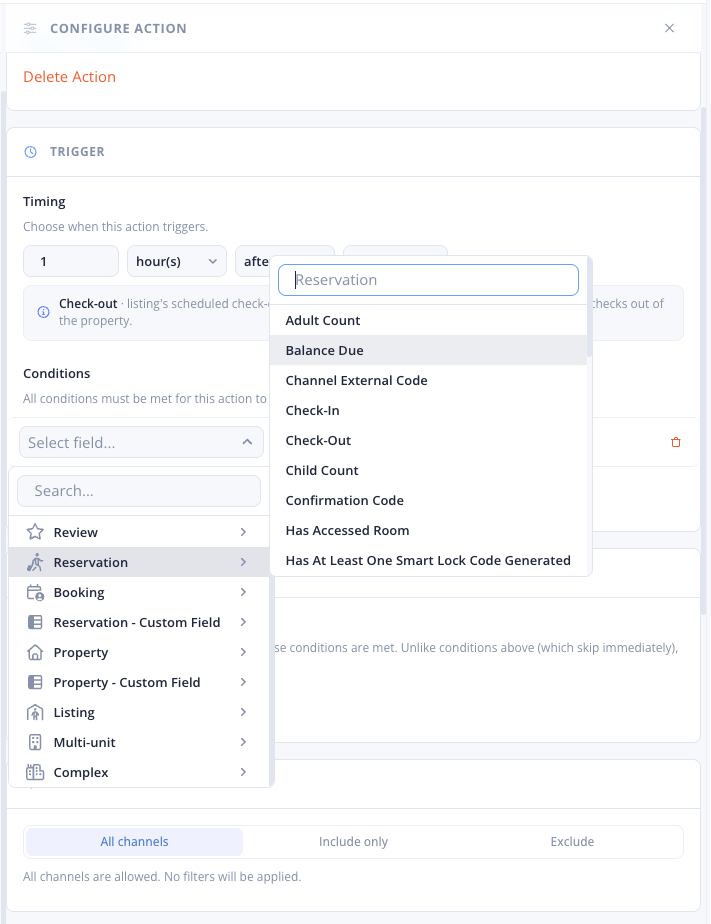Expand the Multi-unit submenu chevron
This screenshot has width=711, height=924.
(243, 742)
